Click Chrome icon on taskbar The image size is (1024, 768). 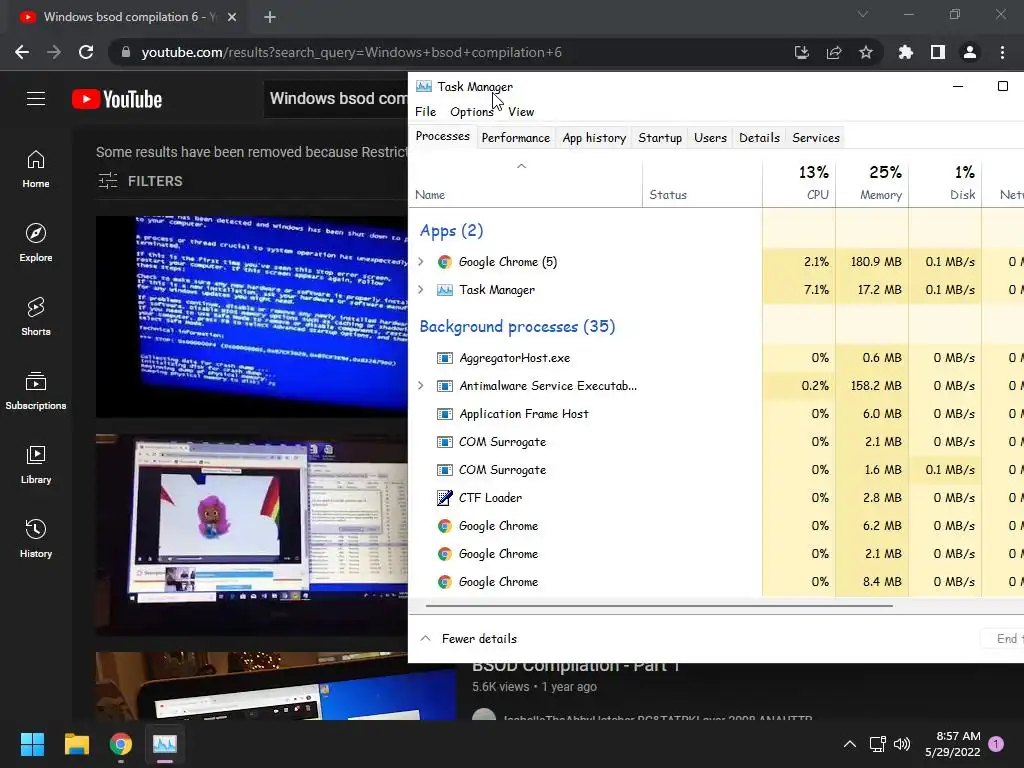(x=121, y=744)
